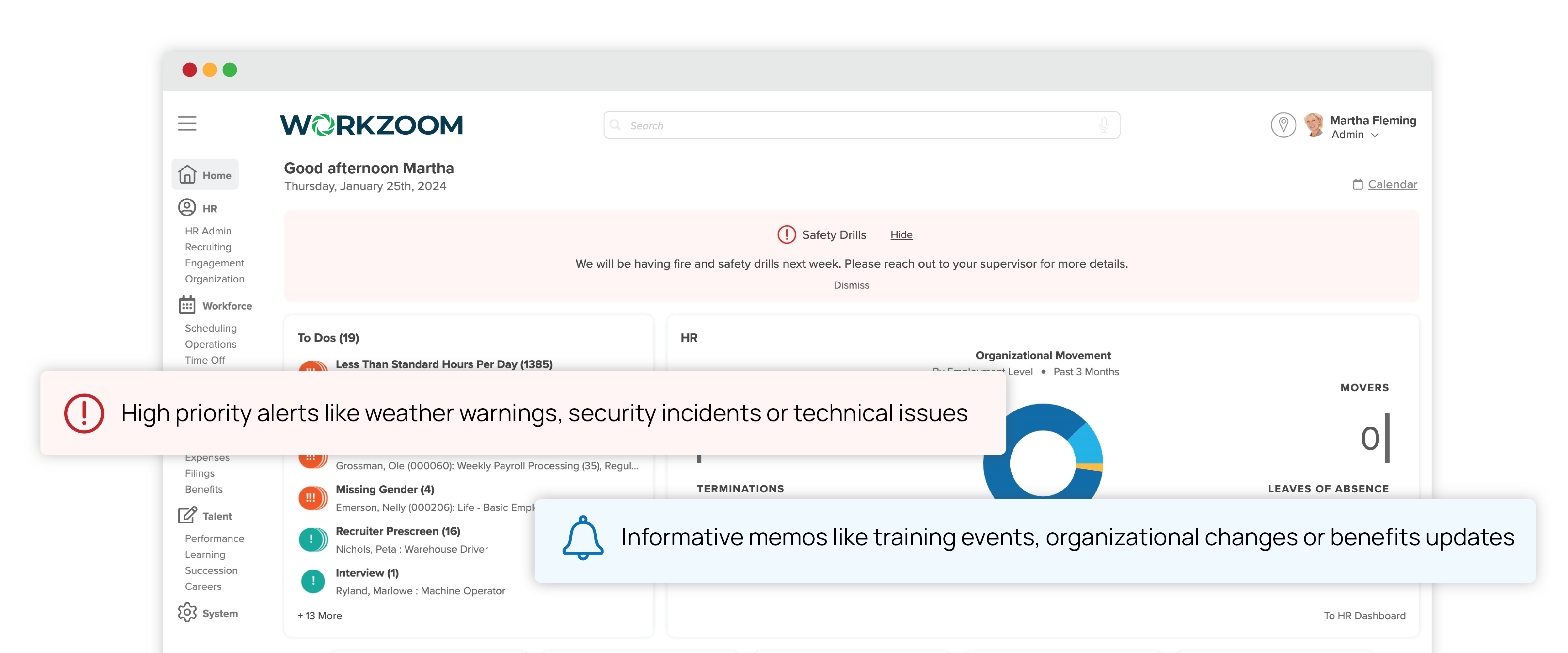Image resolution: width=1568 pixels, height=653 pixels.
Task: Open Operations in sidebar
Action: [211, 344]
